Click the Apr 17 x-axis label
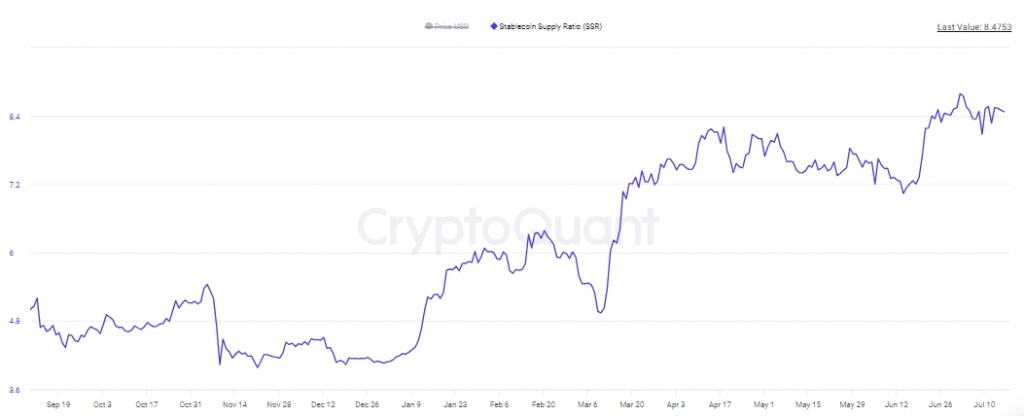 720,406
